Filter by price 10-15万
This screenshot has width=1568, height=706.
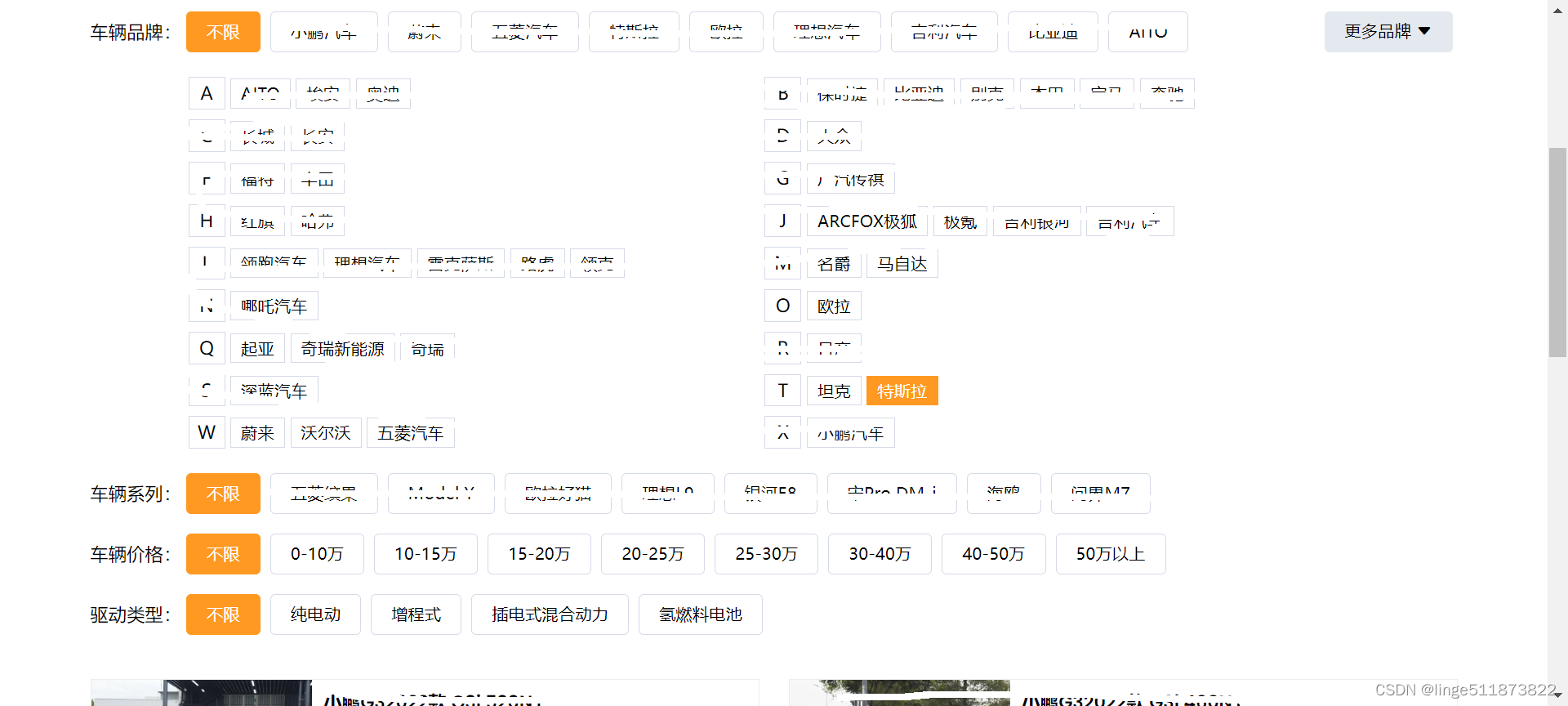tap(425, 554)
